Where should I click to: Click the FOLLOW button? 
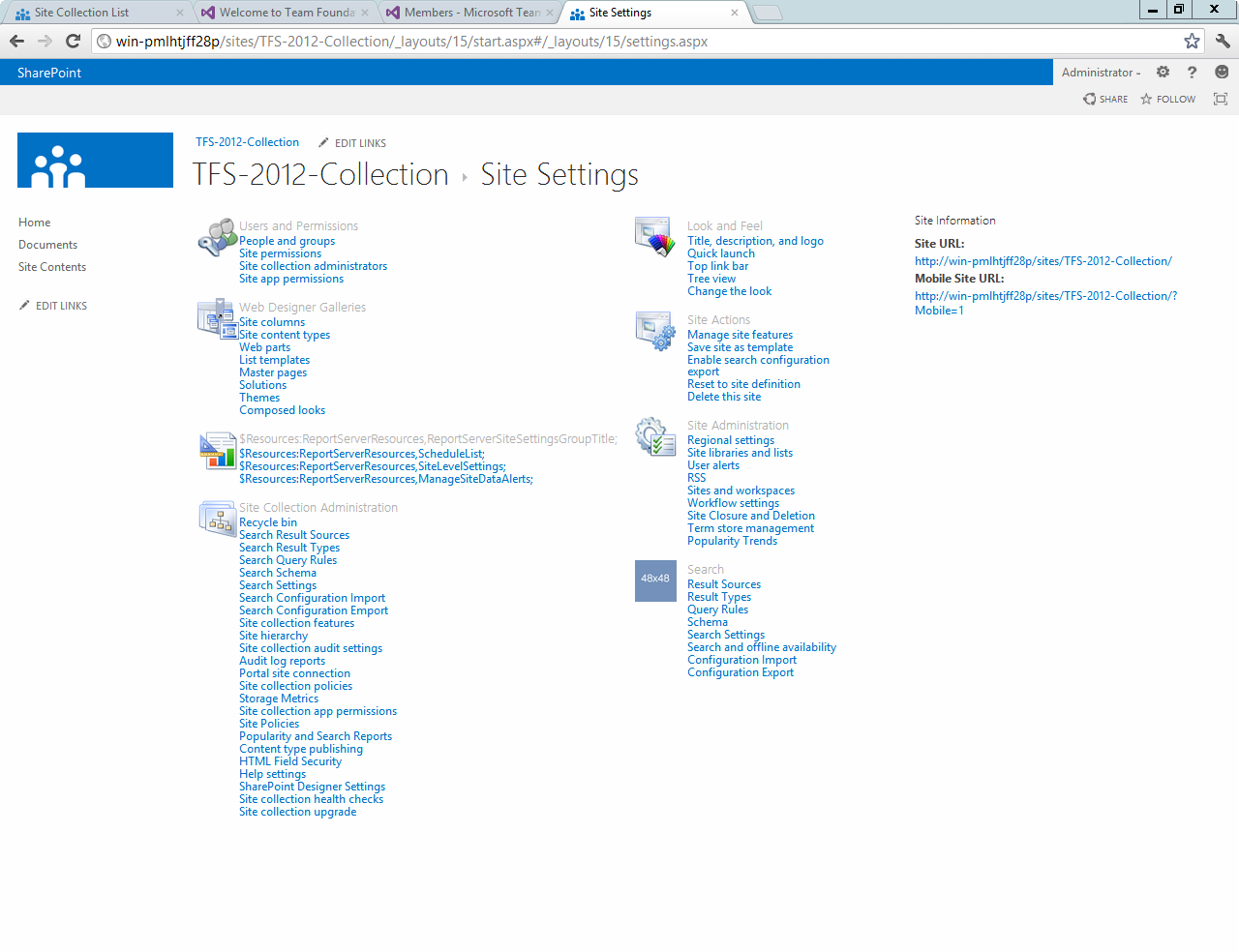1167,99
